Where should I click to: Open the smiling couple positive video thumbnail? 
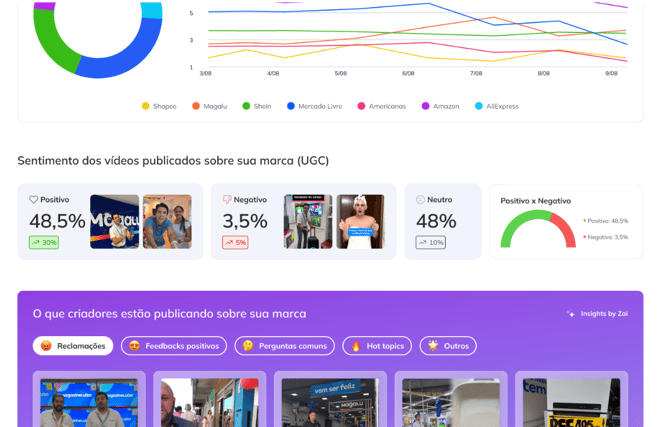[167, 221]
